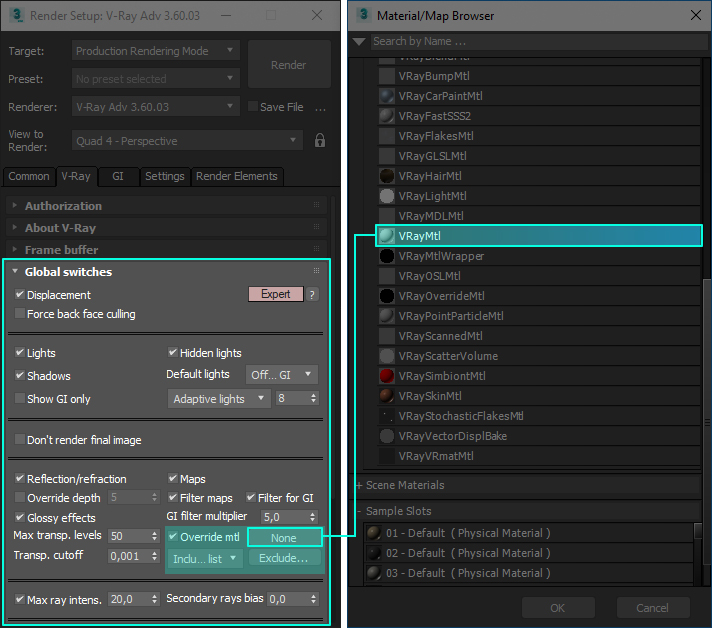Screen dimensions: 712x628
Task: Click Cancel in Material/Map Browser
Action: [x=653, y=608]
